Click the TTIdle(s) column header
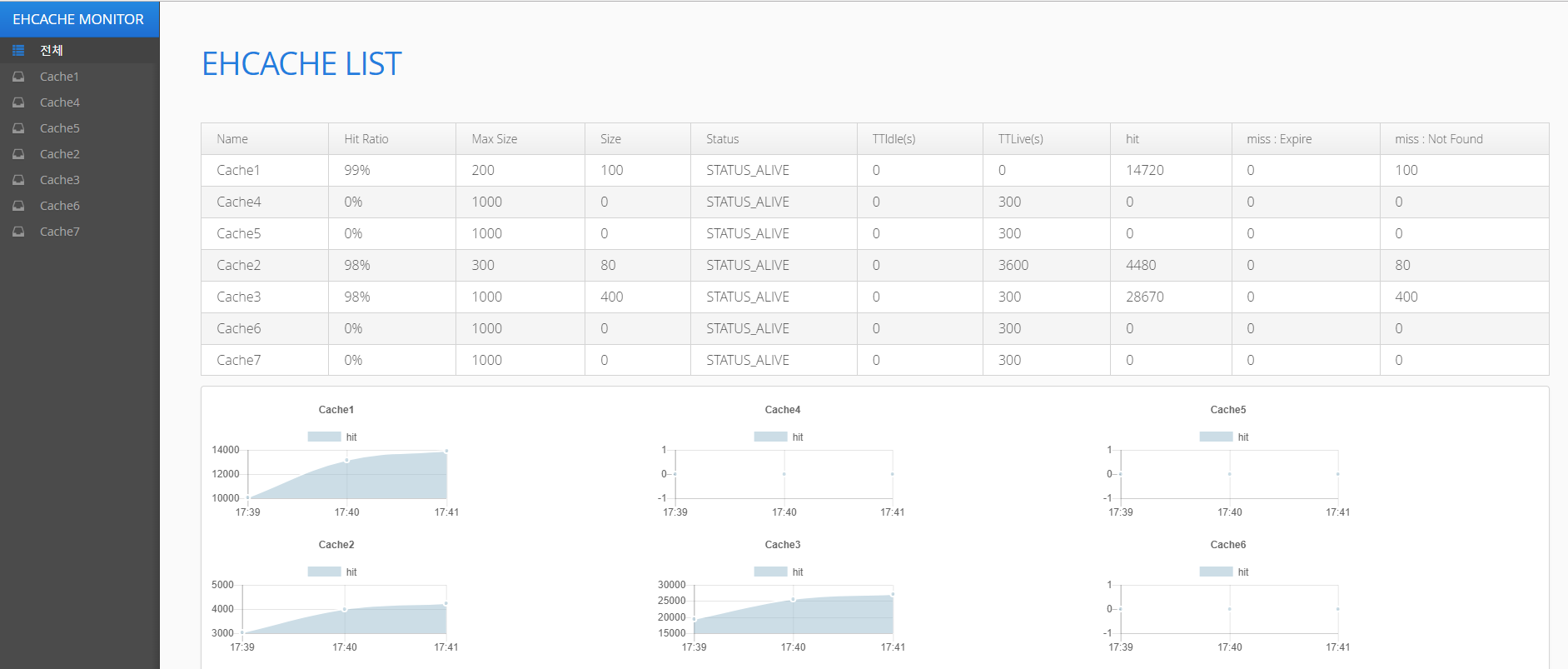The image size is (1568, 669). pos(920,139)
